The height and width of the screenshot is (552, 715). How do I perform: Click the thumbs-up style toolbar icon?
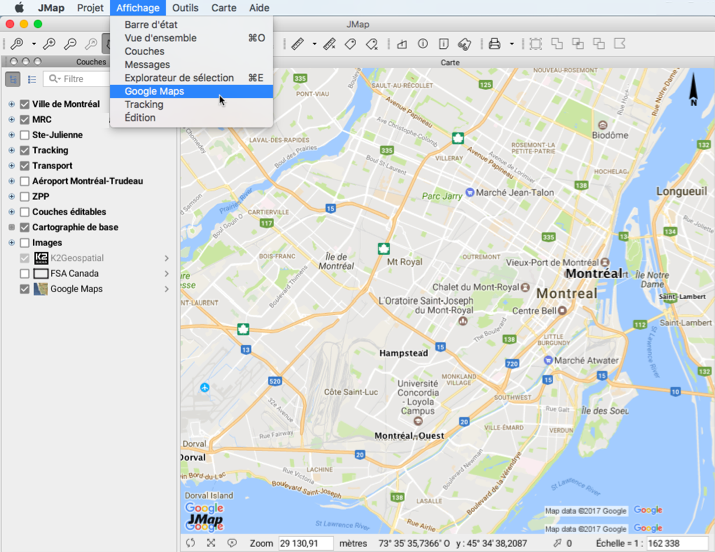point(402,44)
